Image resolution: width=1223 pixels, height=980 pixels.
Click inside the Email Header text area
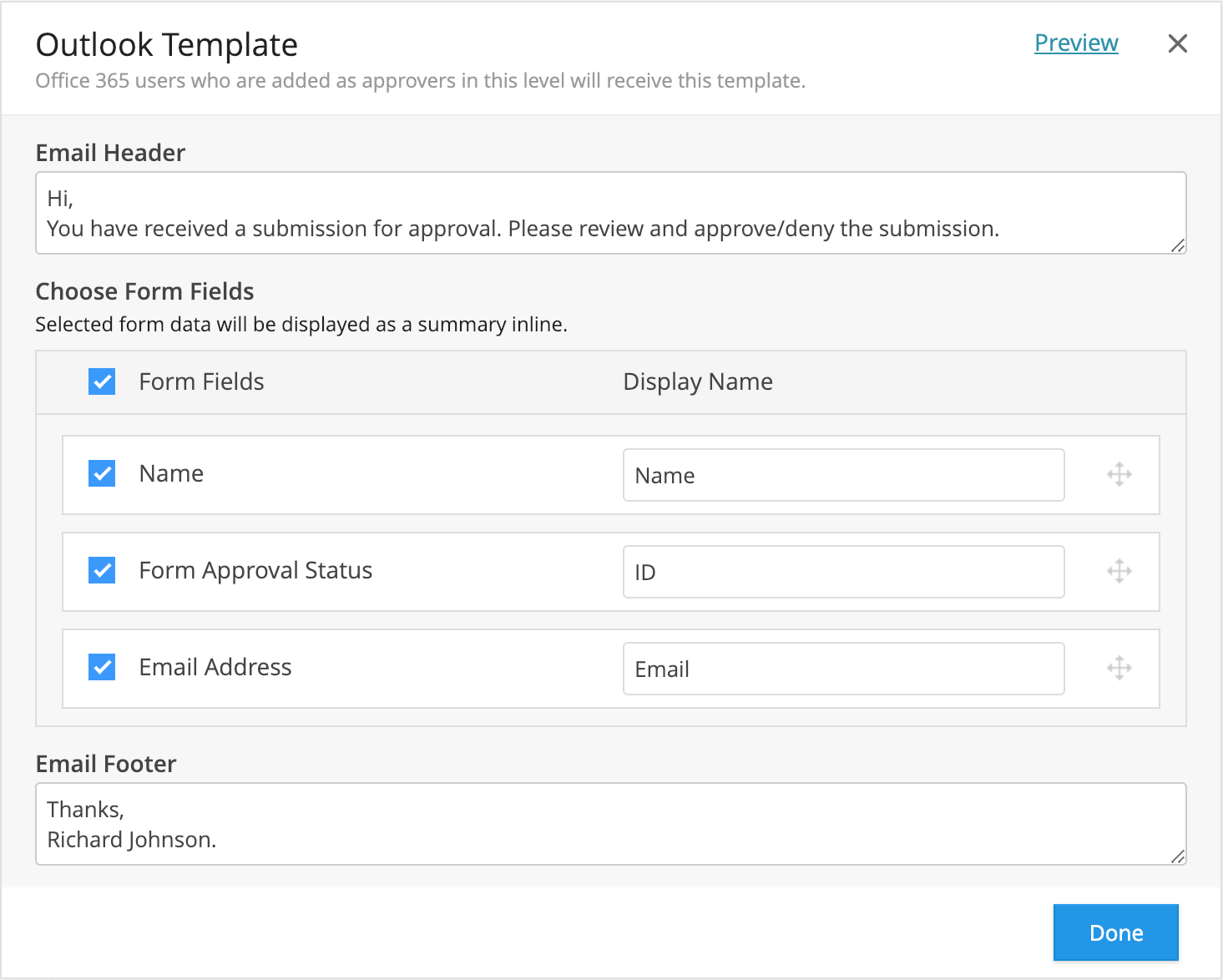click(x=611, y=213)
